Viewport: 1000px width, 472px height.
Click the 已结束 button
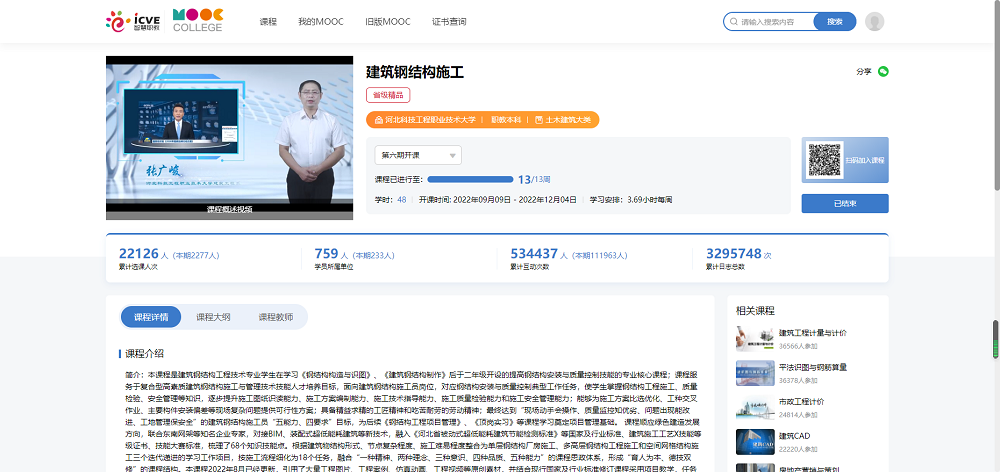844,203
